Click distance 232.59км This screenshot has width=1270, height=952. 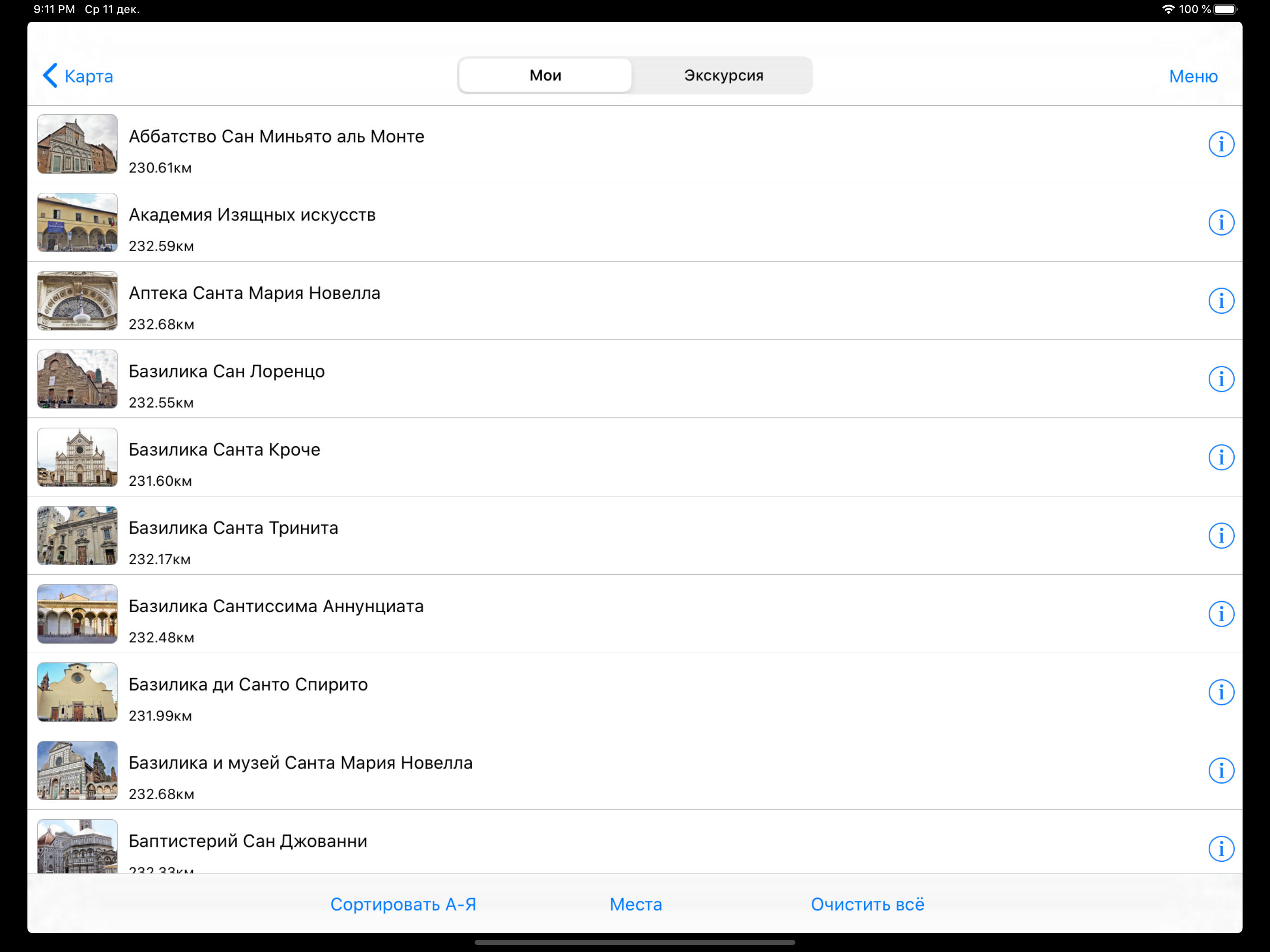point(161,246)
